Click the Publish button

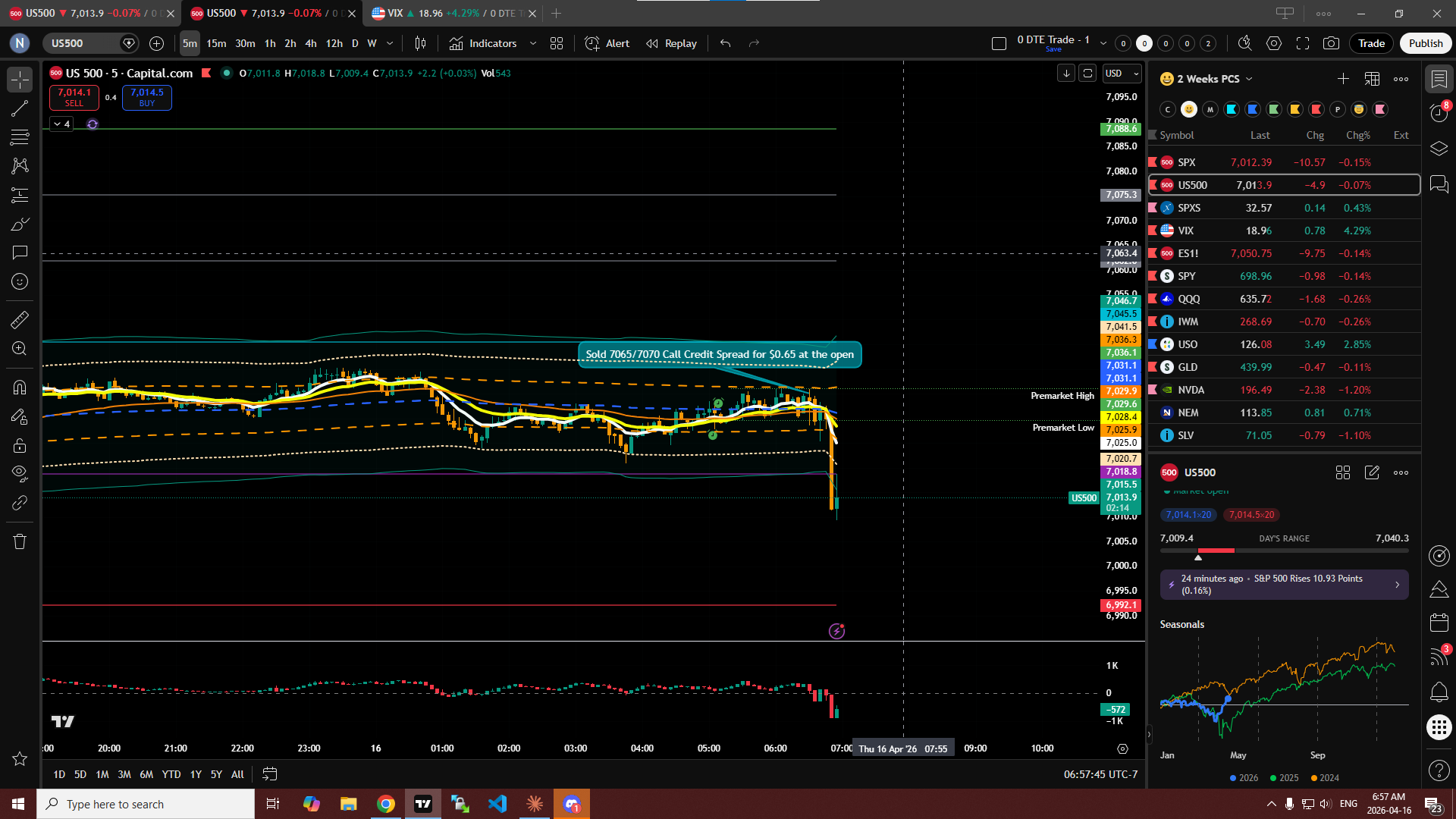tap(1425, 43)
